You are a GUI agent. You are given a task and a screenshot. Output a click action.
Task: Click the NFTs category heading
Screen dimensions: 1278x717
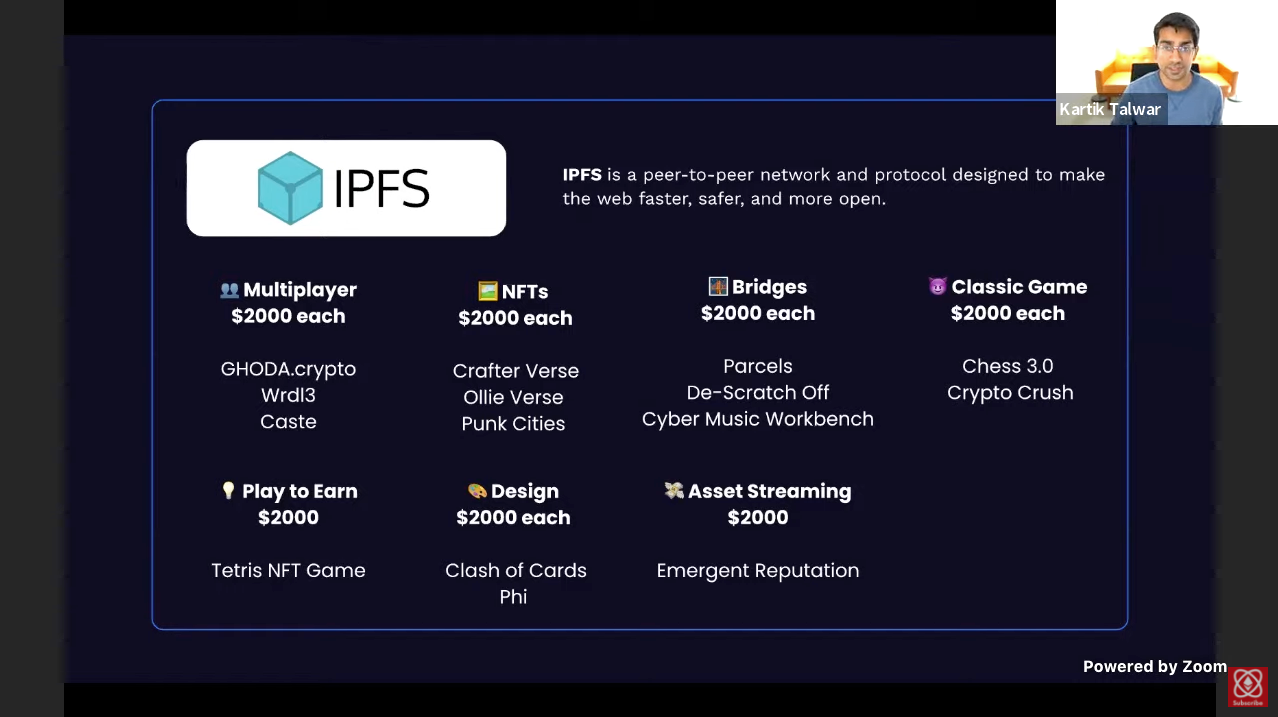(x=525, y=292)
